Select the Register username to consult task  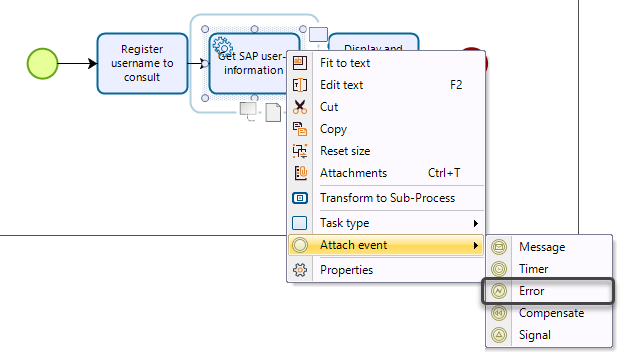pyautogui.click(x=142, y=63)
